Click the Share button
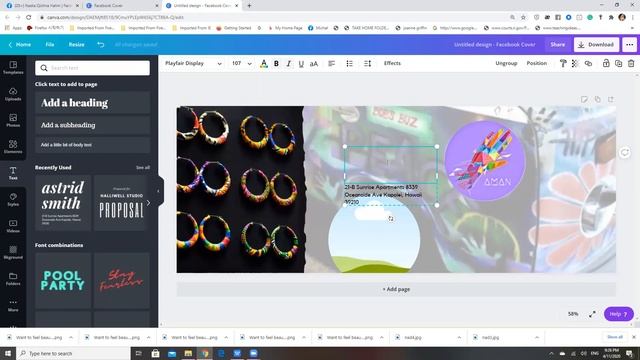Viewport: 640px width, 360px height. pyautogui.click(x=558, y=44)
